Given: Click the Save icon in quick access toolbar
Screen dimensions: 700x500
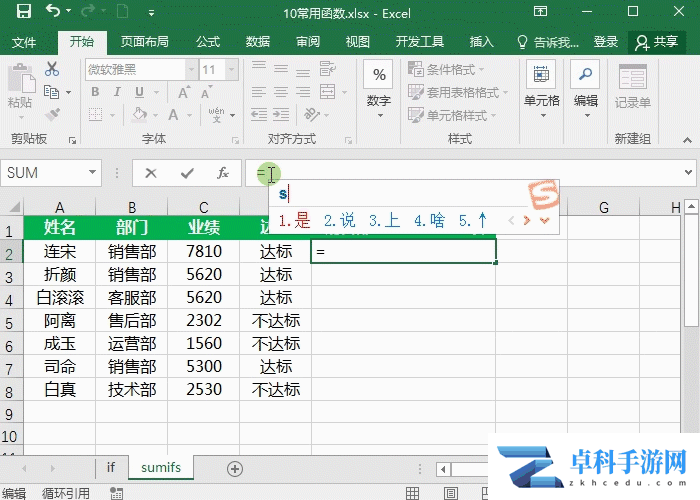Looking at the screenshot, I should (24, 11).
